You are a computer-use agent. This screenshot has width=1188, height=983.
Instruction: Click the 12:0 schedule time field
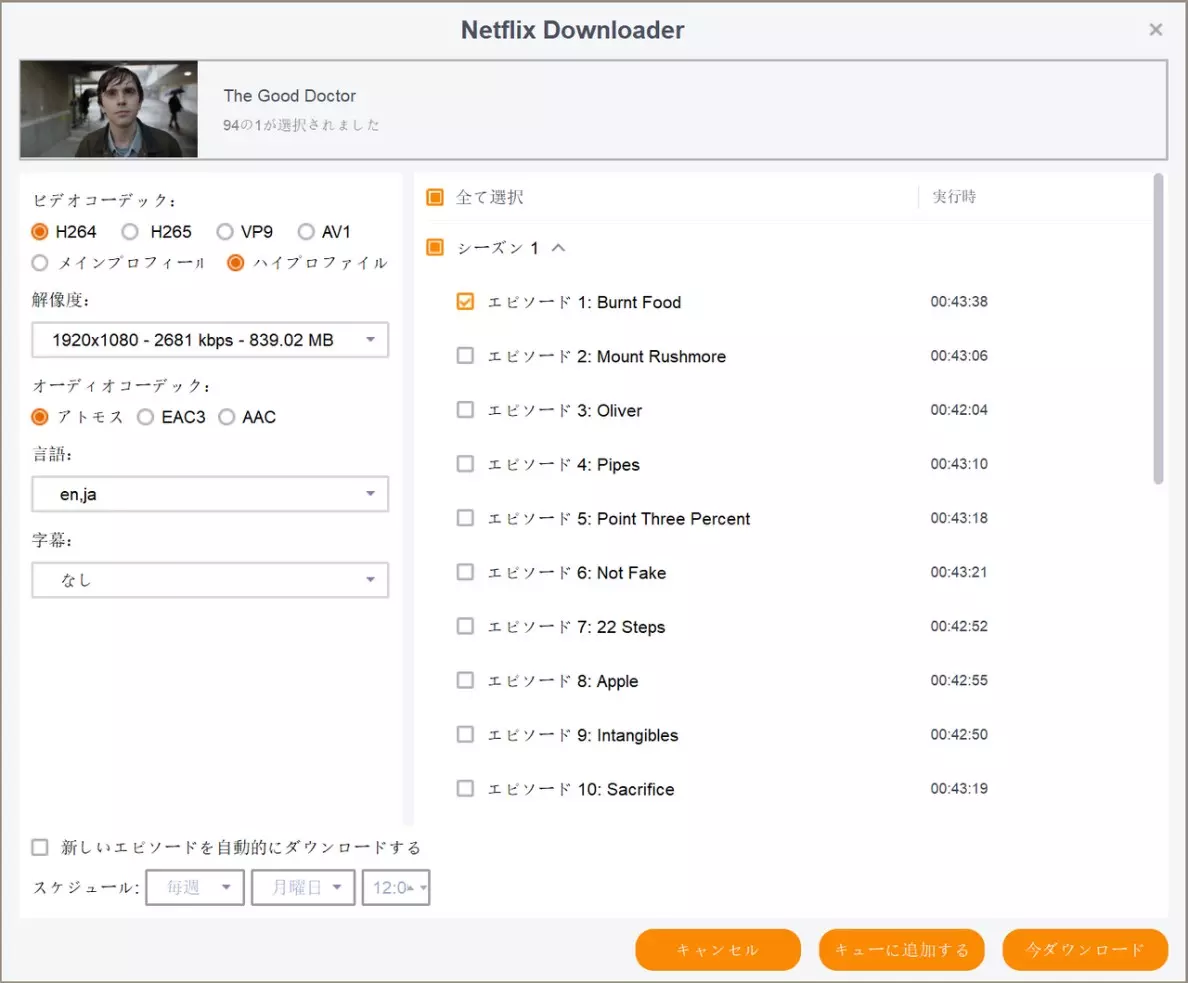396,888
